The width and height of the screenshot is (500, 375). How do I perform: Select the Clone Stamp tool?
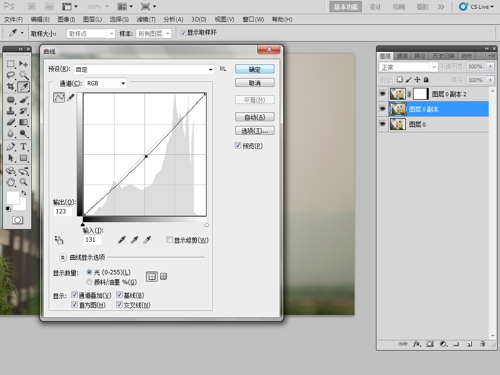[x=11, y=111]
